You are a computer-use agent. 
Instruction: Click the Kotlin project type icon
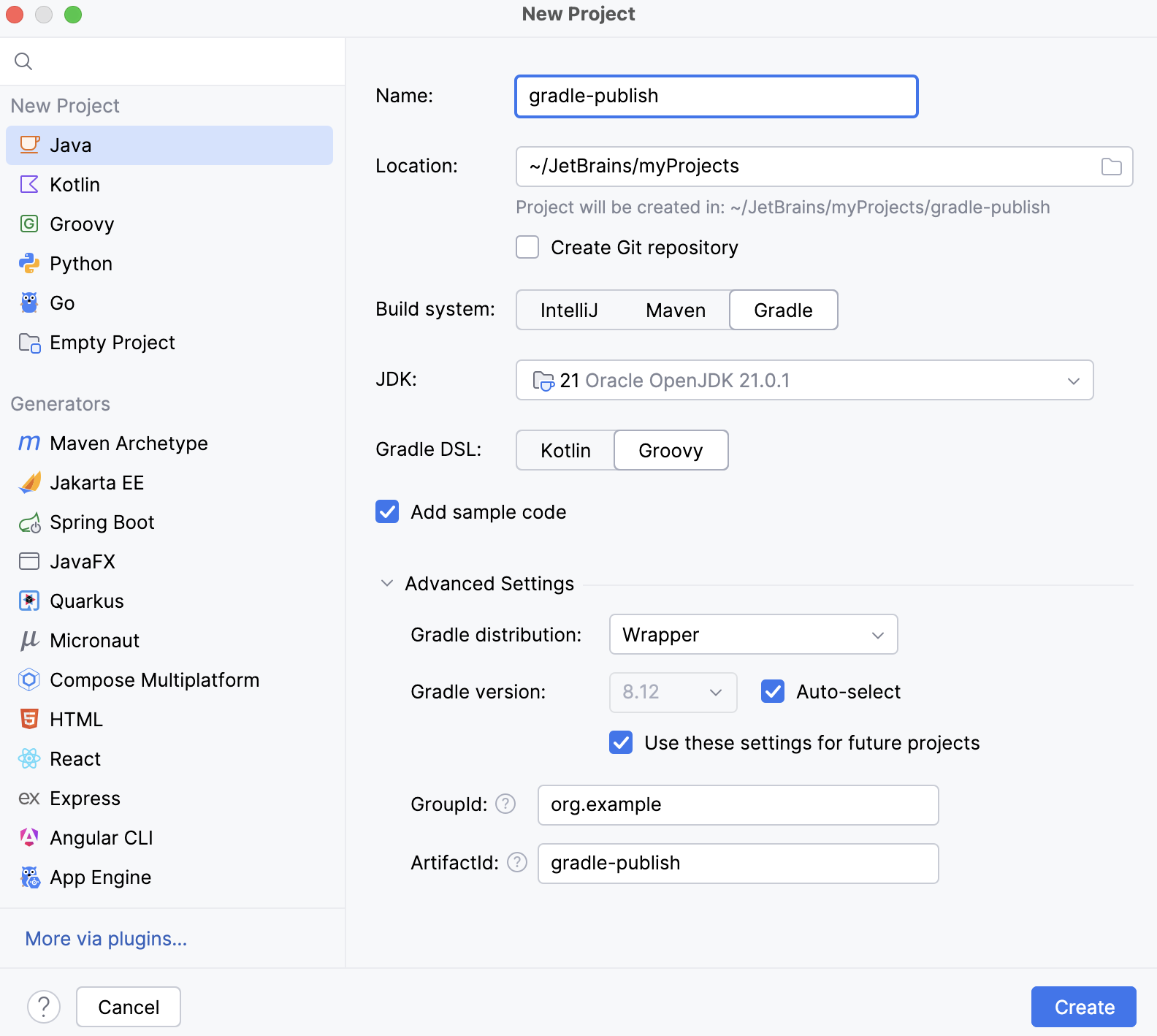[29, 184]
